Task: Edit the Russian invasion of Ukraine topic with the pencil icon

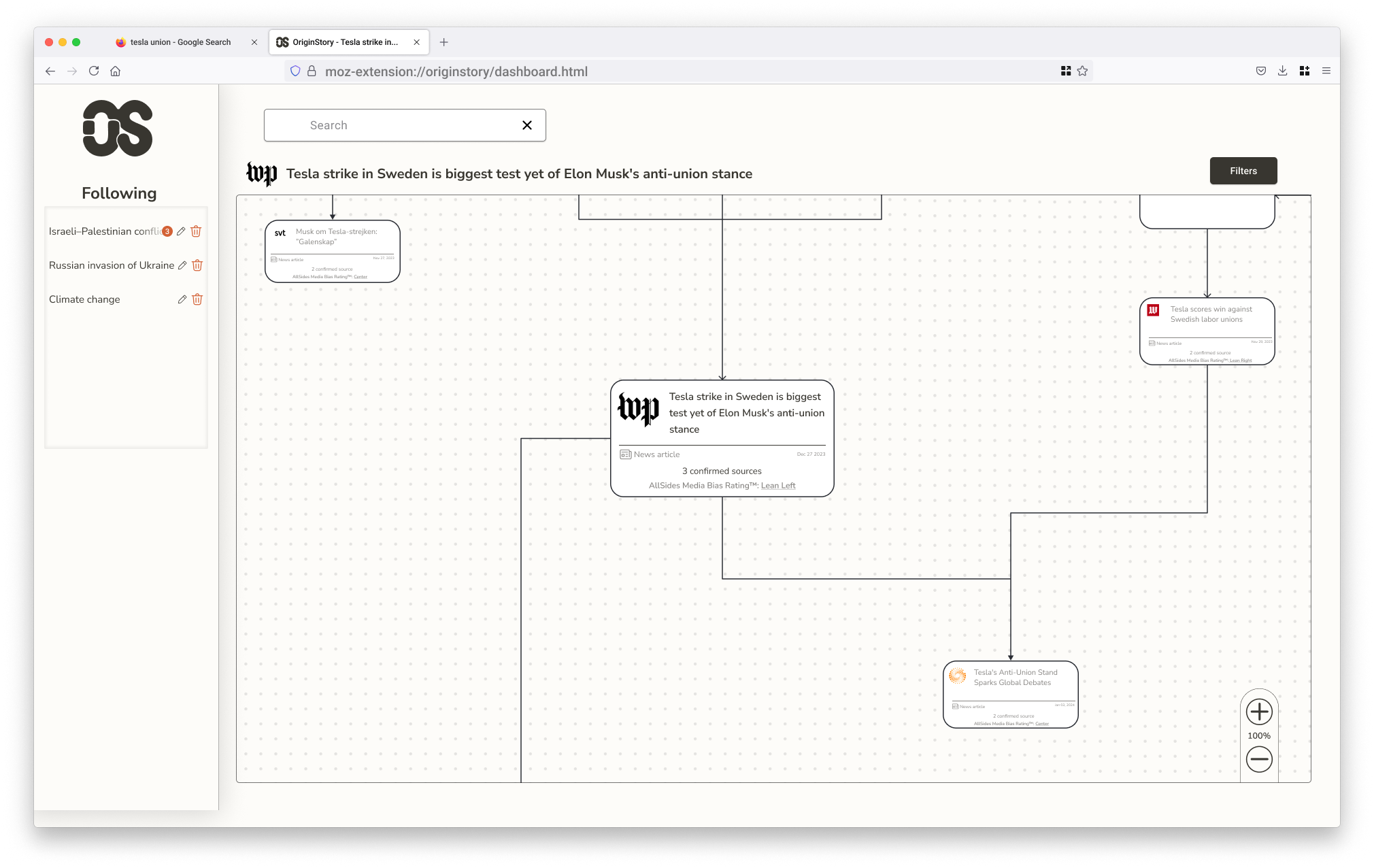Action: pyautogui.click(x=182, y=265)
